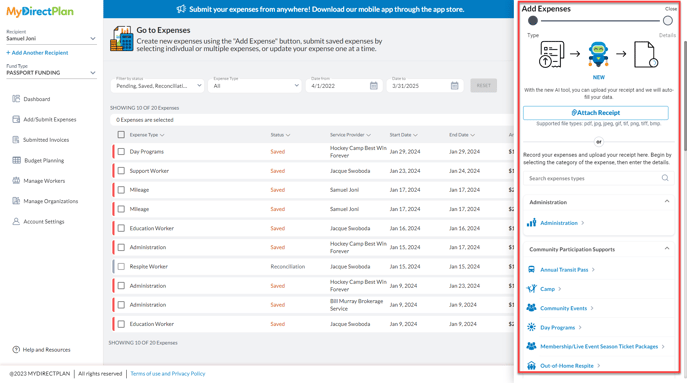Sort by the Expense Type column header
Image resolution: width=687 pixels, height=383 pixels.
click(147, 135)
